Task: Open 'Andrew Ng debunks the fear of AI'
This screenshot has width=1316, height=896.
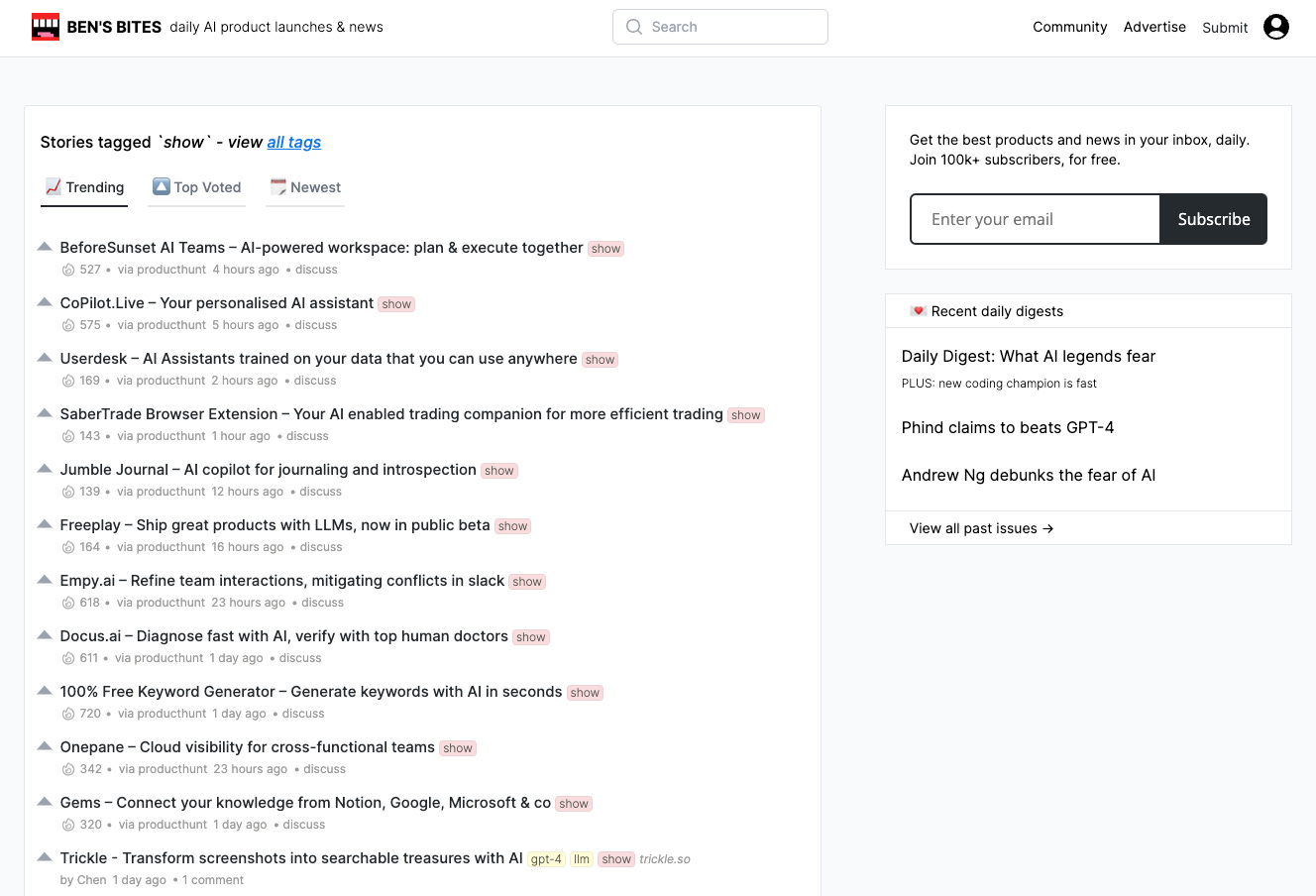Action: [x=1029, y=475]
